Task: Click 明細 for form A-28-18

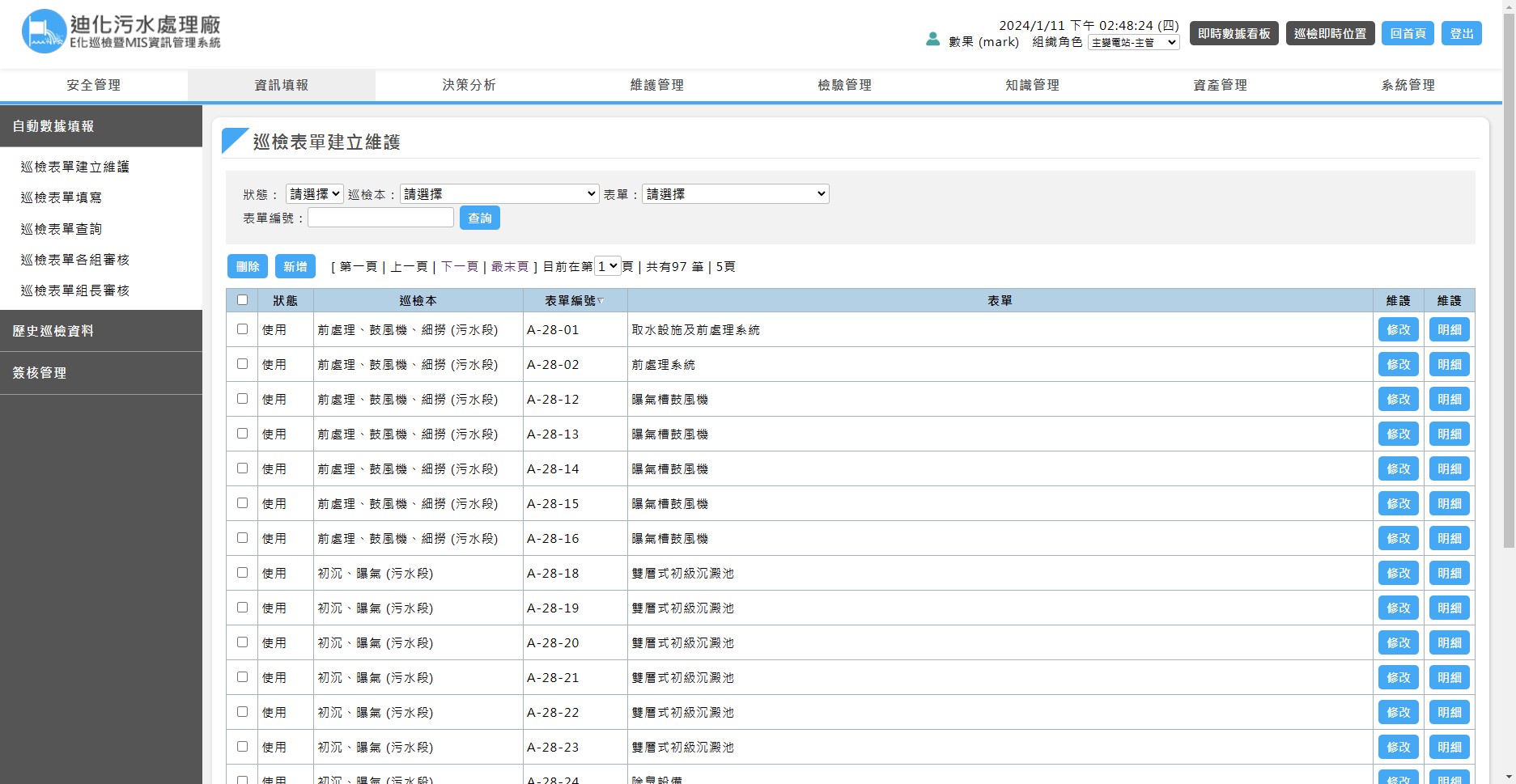Action: click(x=1450, y=573)
